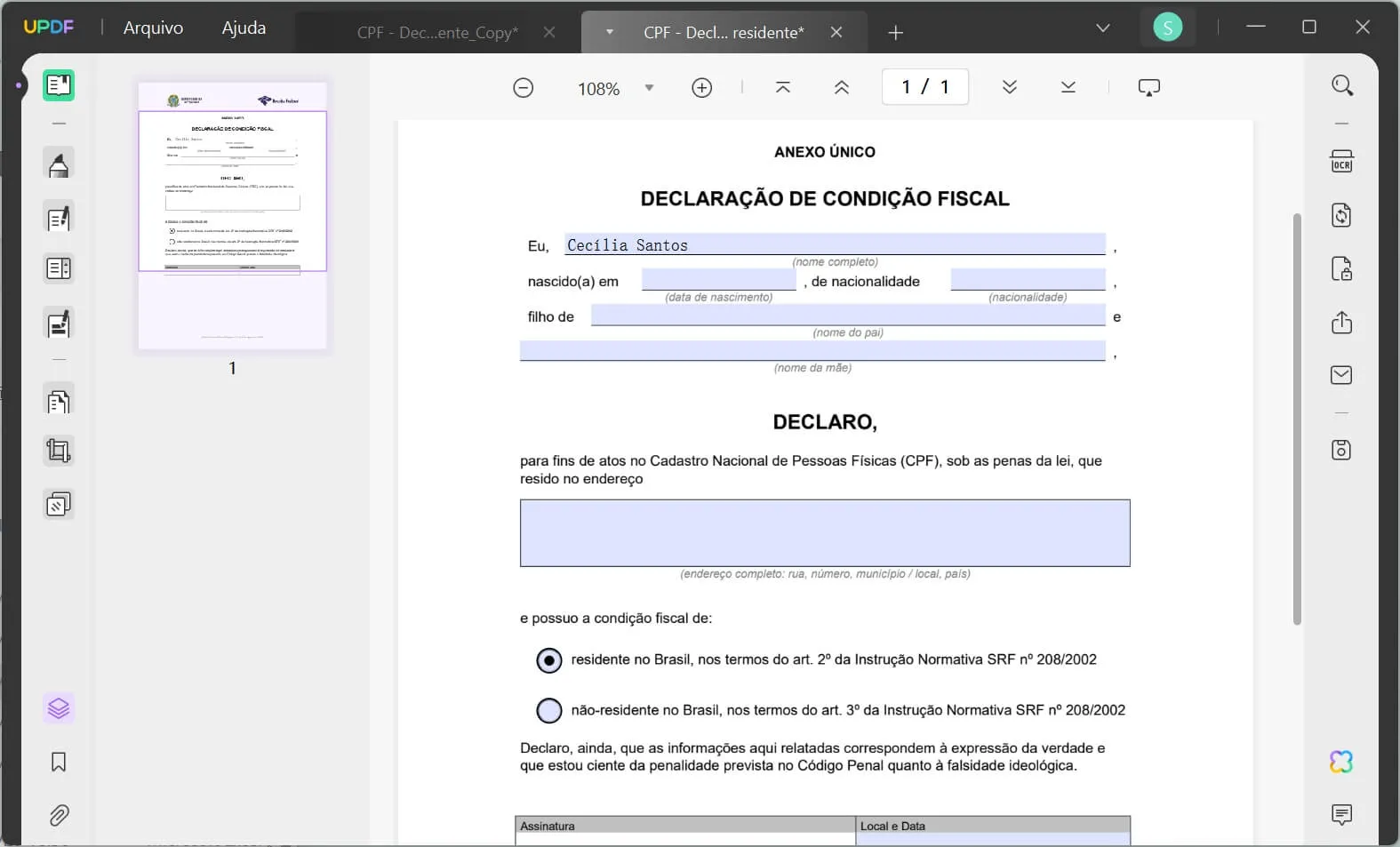Click the nacionalidade field
This screenshot has width=1400, height=847.
point(1028,280)
